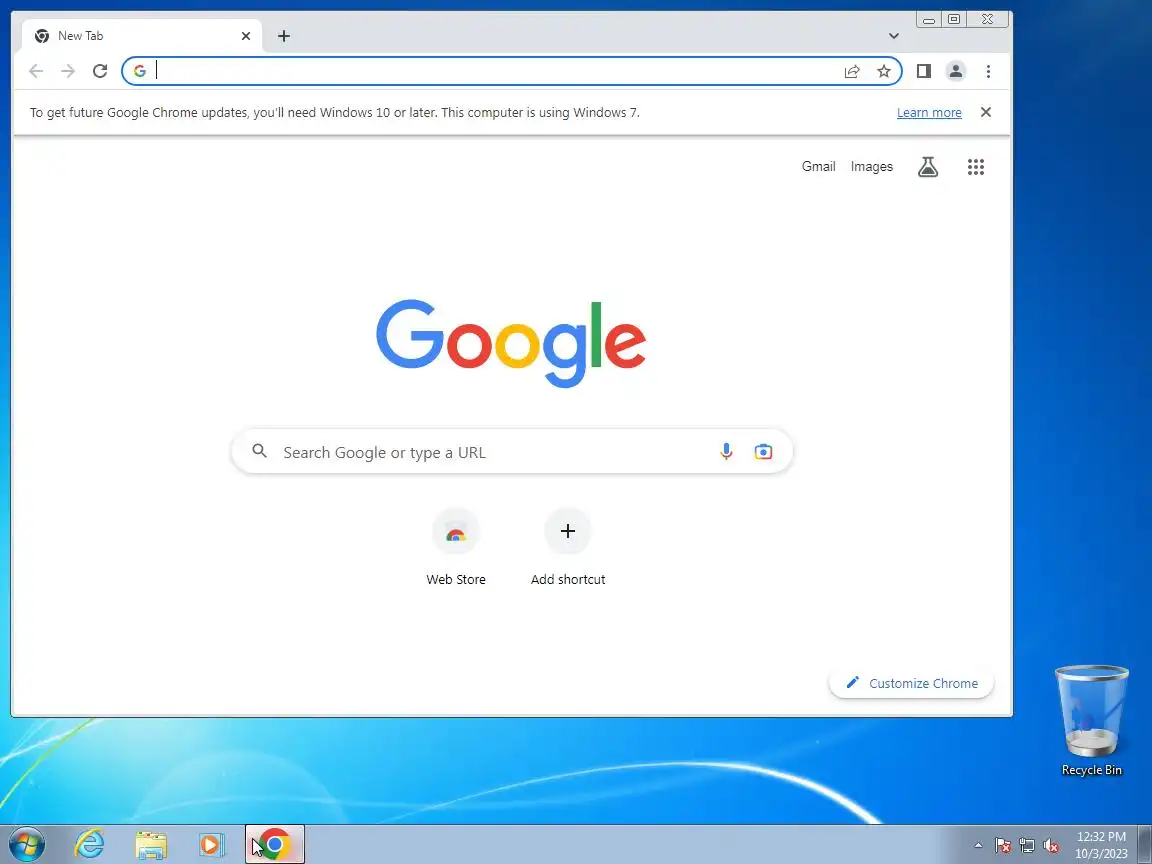Viewport: 1152px width, 864px height.
Task: Add shortcut plus tile
Action: (x=568, y=547)
